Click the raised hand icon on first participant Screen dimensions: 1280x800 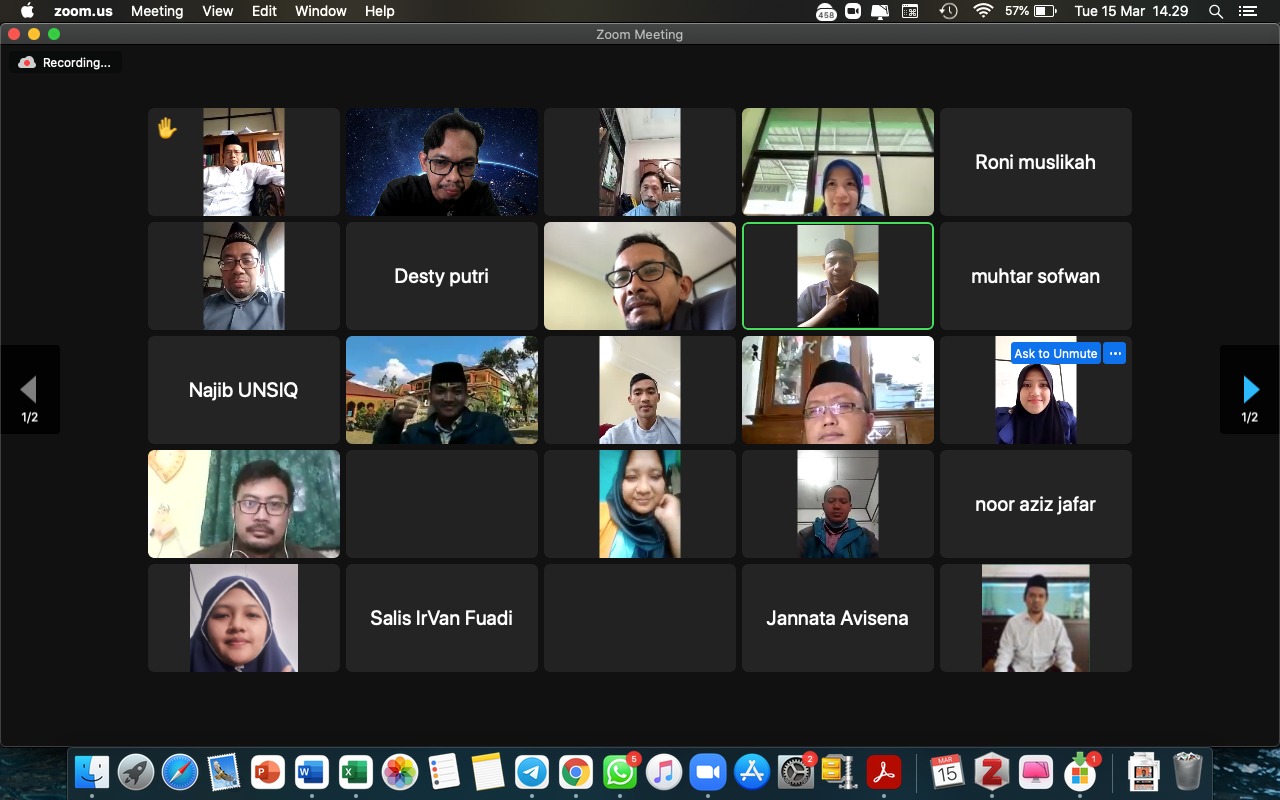click(x=167, y=128)
